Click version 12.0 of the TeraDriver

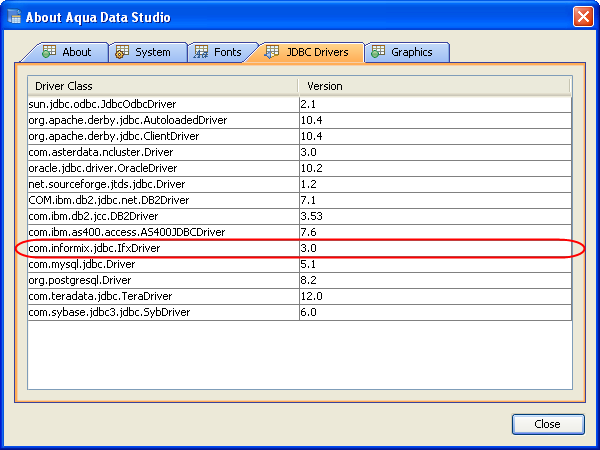[311, 296]
